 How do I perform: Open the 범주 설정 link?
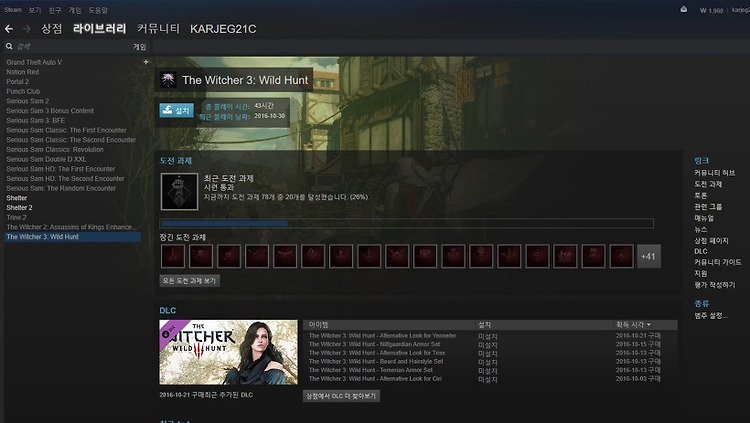(711, 316)
